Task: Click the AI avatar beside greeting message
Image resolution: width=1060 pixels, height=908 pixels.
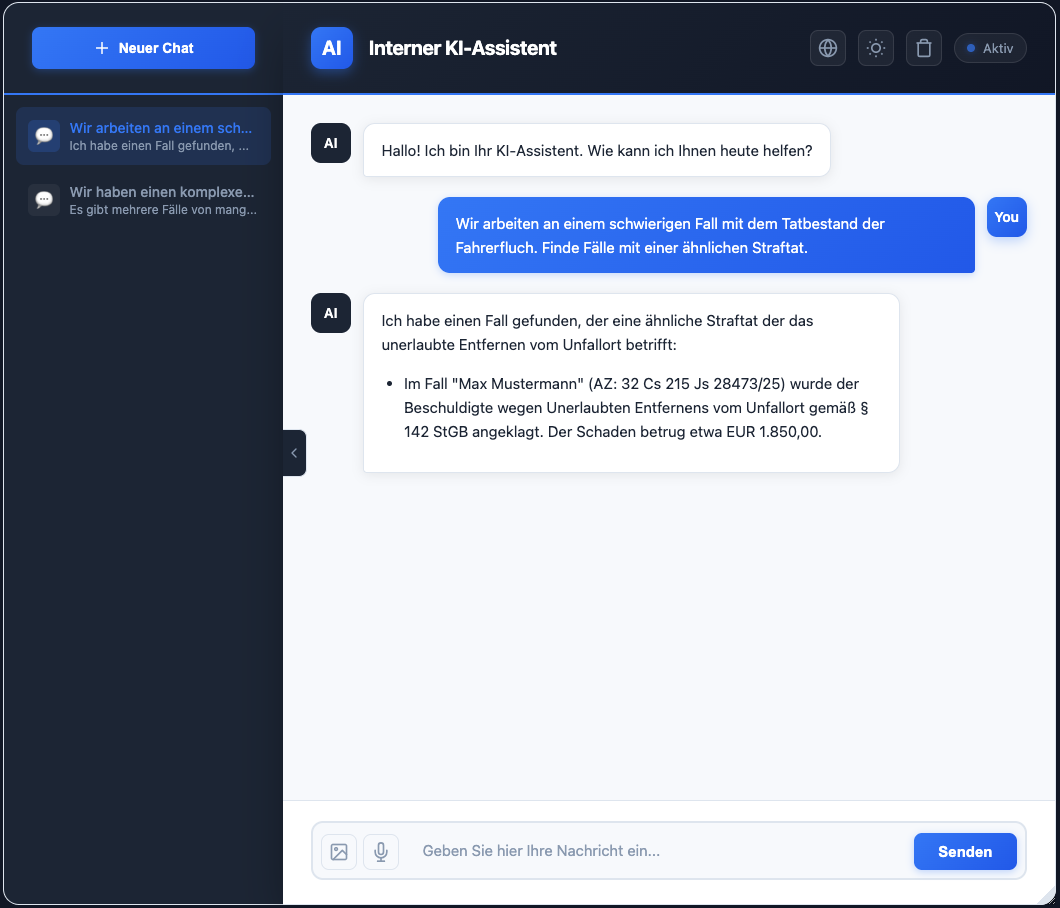Action: [331, 143]
